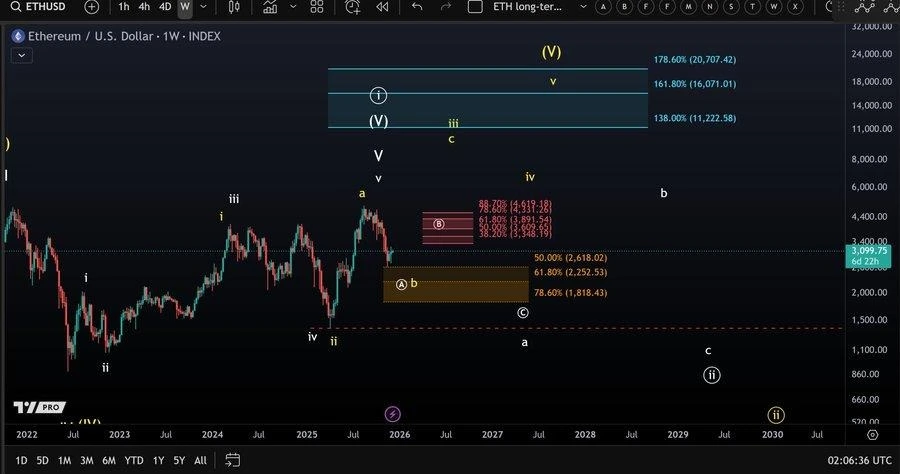Select the yellow iv wave label

click(530, 177)
